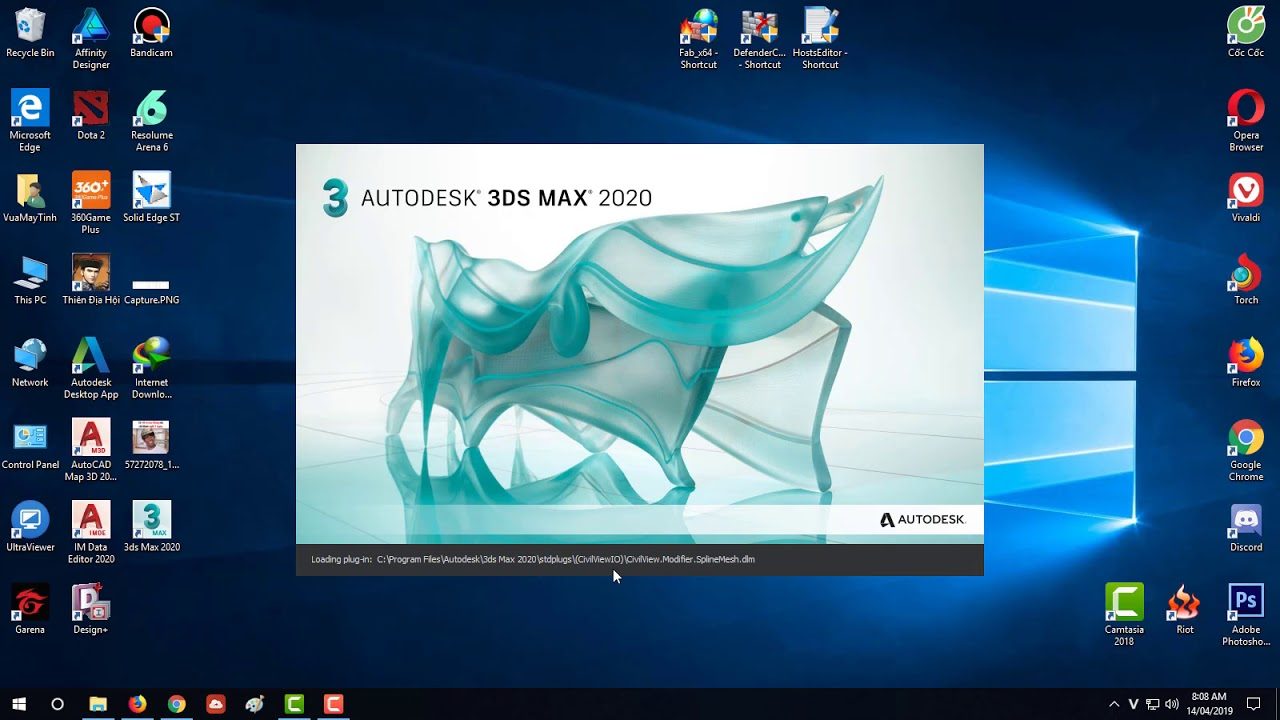Open the Opera Browser desktop icon
Image resolution: width=1280 pixels, height=720 pixels.
pyautogui.click(x=1246, y=121)
